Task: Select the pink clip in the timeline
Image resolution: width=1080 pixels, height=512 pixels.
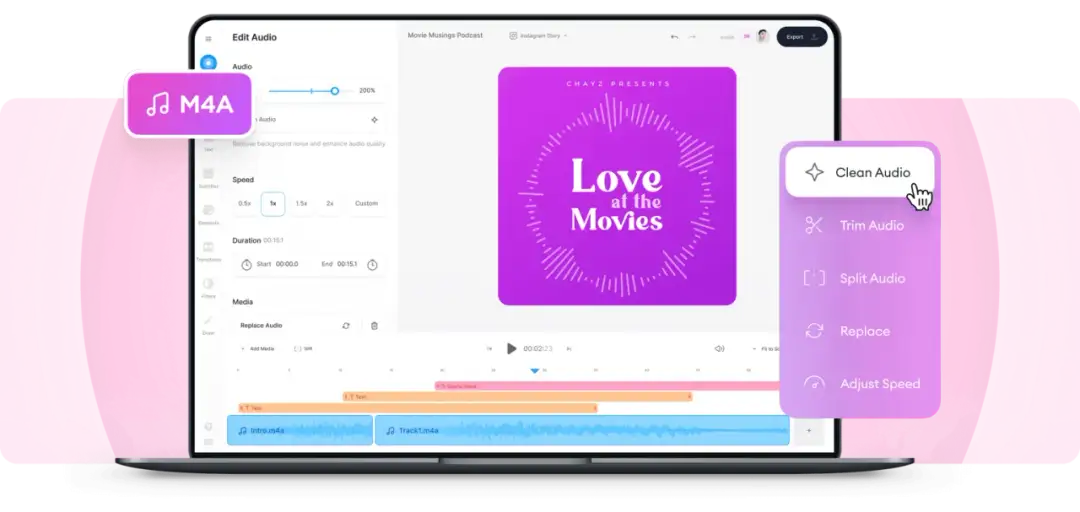Action: coord(607,386)
